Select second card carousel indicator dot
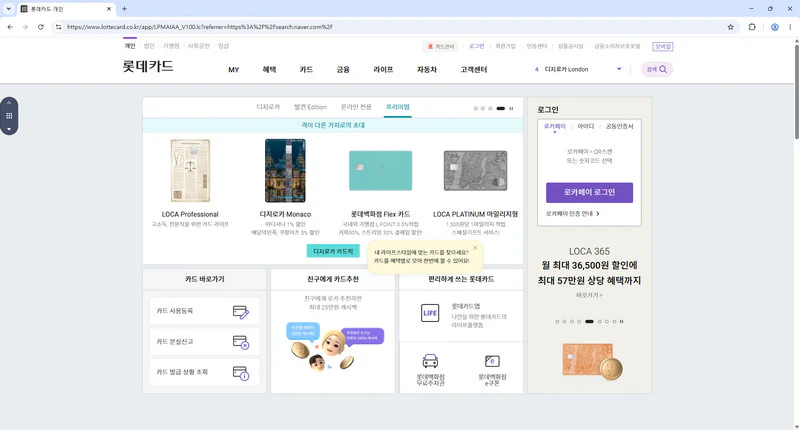 click(x=483, y=108)
